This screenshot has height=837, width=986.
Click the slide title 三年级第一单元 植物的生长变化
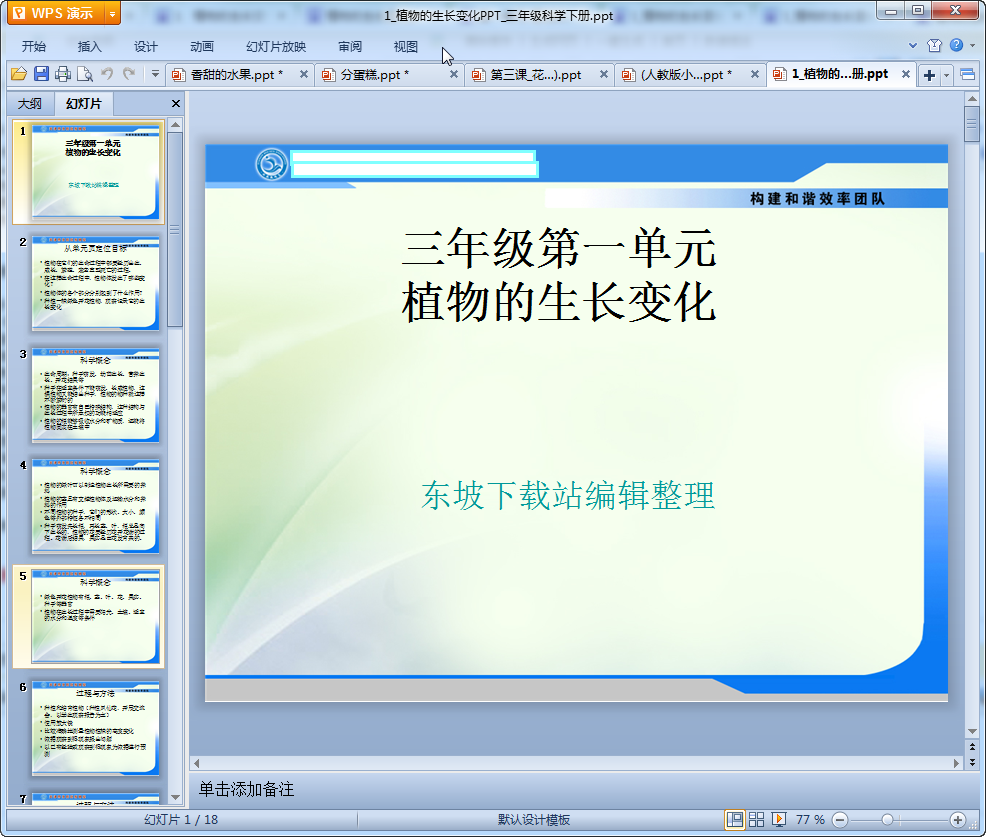(559, 275)
